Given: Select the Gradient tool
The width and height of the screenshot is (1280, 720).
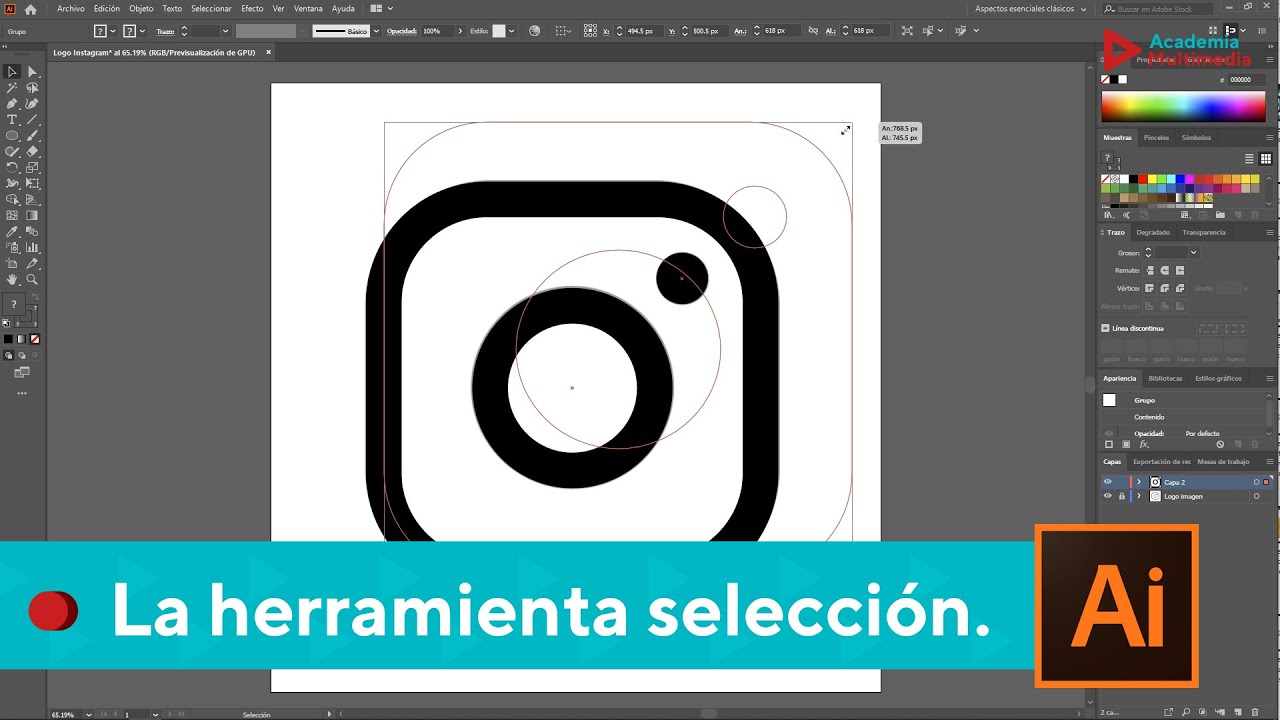Looking at the screenshot, I should coord(32,215).
